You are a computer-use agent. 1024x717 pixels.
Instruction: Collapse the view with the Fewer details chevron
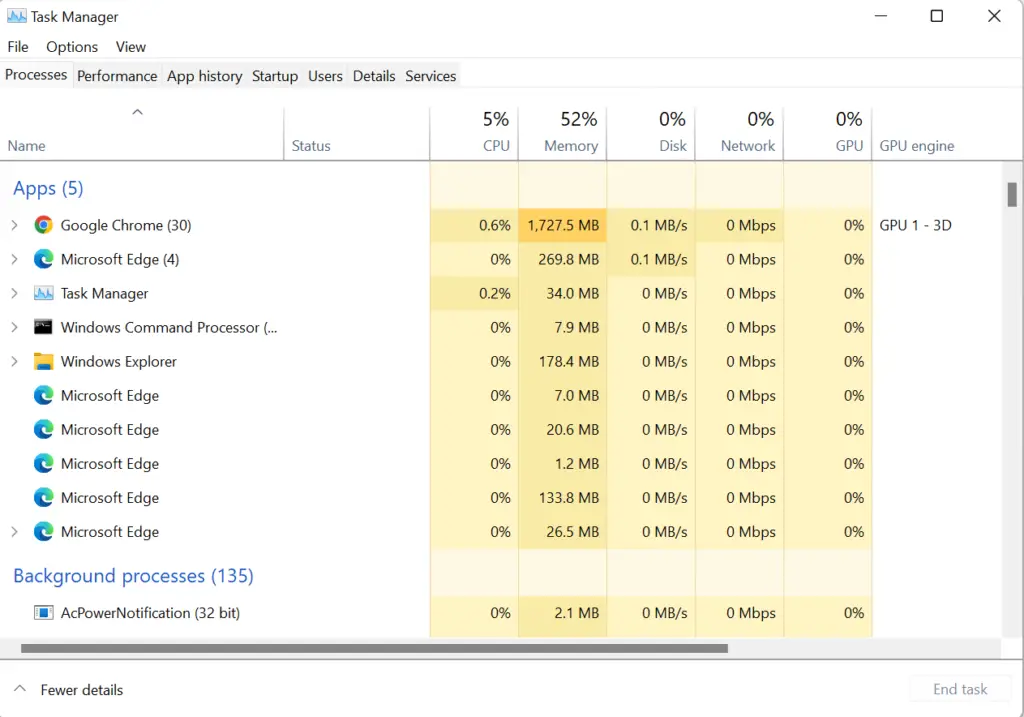[x=20, y=689]
